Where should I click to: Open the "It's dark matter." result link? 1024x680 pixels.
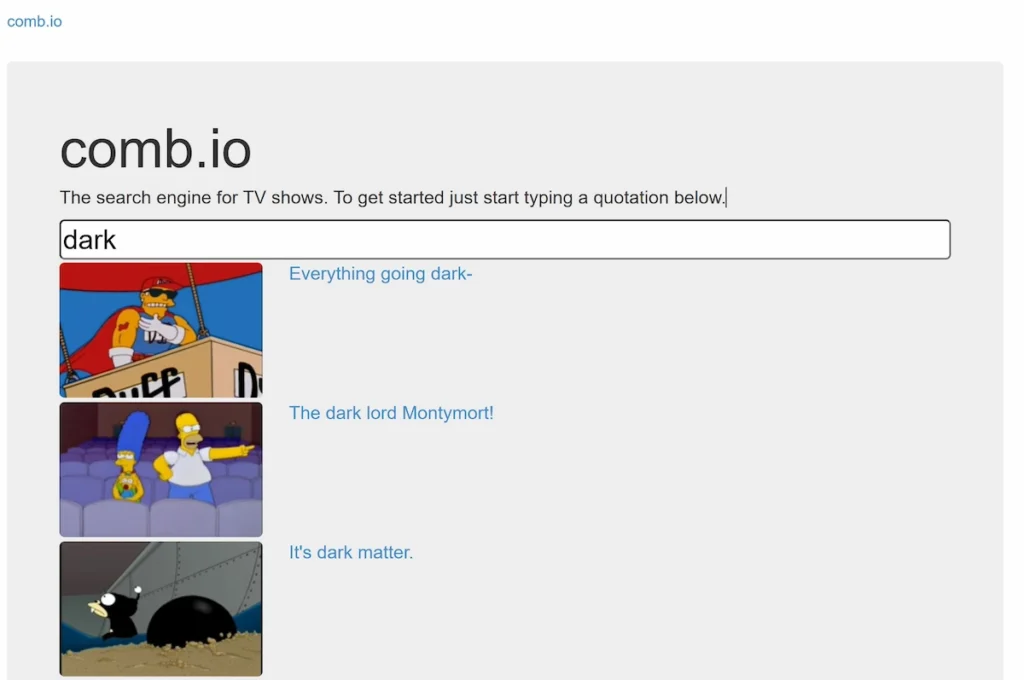click(x=351, y=553)
